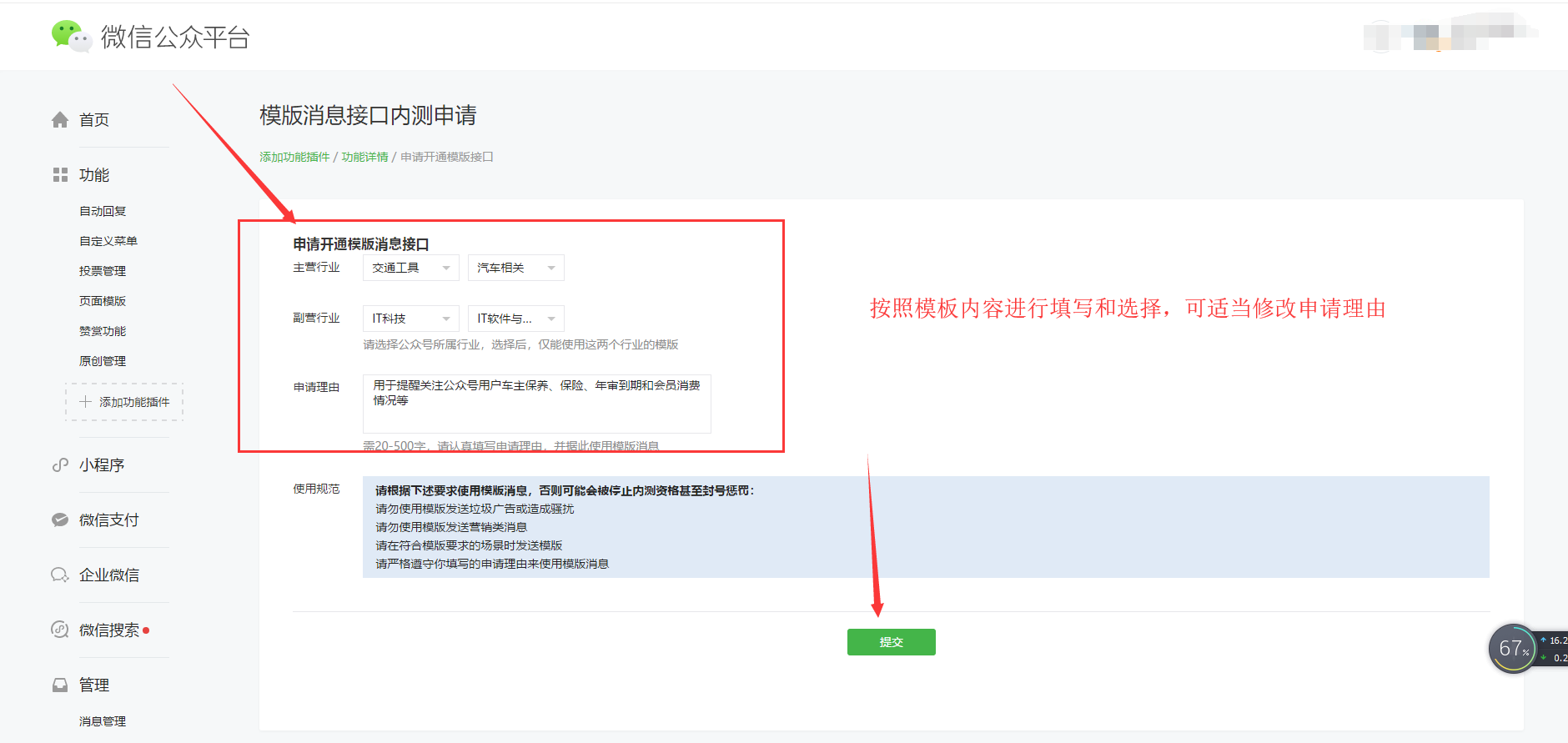The height and width of the screenshot is (743, 1568).
Task: Open 消息管理 in the sidebar
Action: tap(103, 721)
